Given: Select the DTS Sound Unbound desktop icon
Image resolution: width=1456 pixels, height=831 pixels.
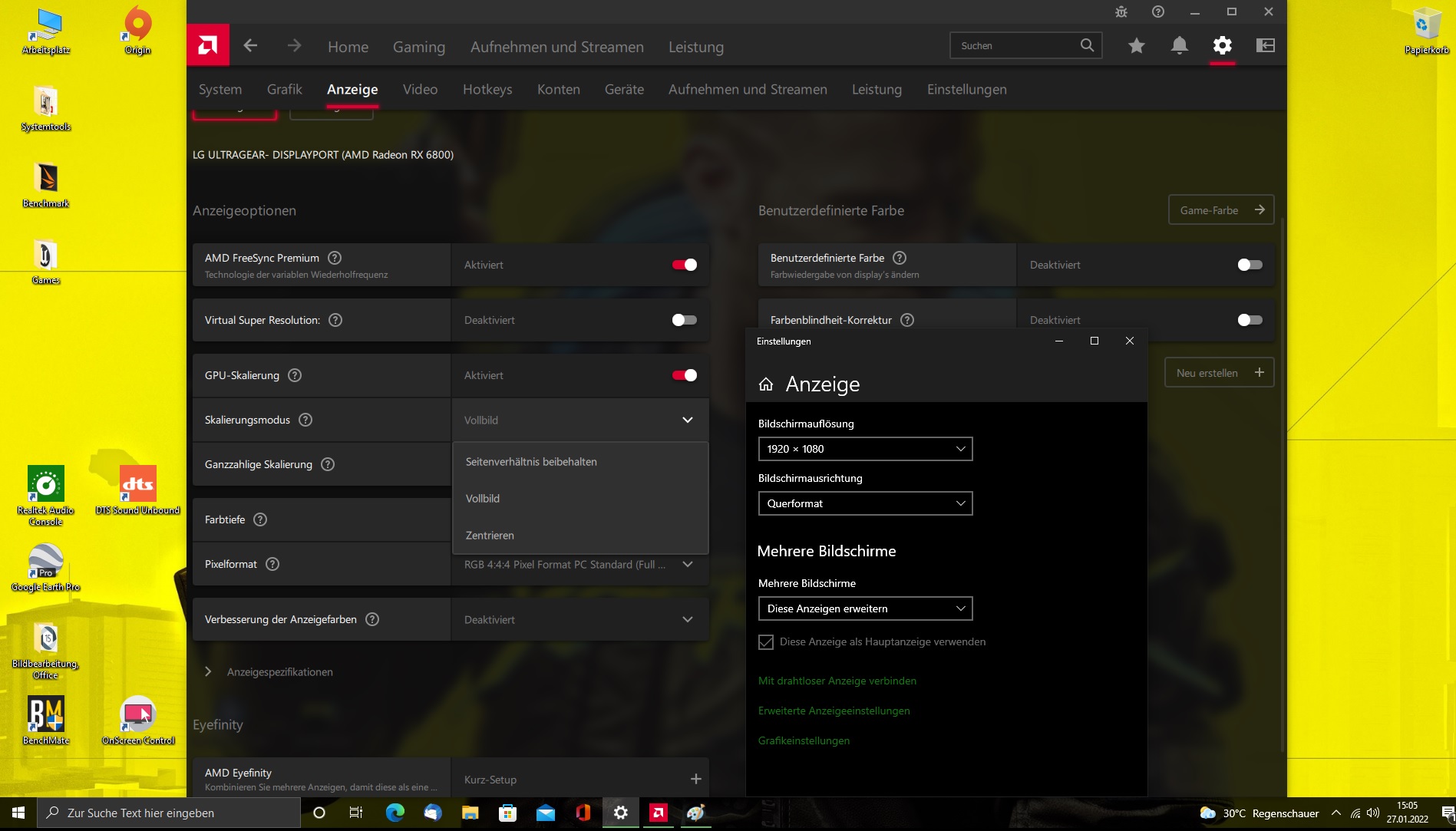Looking at the screenshot, I should 138,491.
